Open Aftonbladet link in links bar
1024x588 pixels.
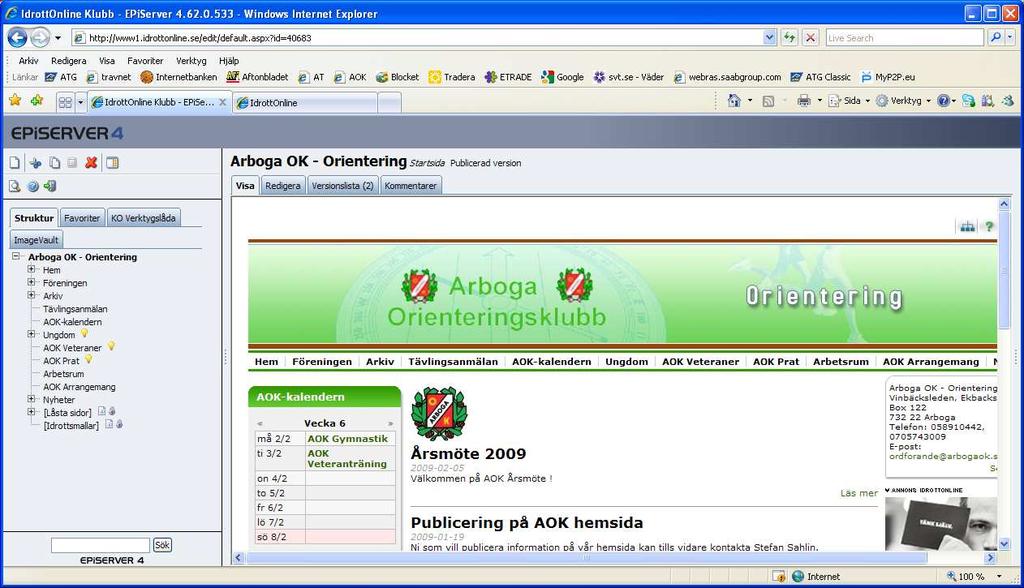pos(257,76)
